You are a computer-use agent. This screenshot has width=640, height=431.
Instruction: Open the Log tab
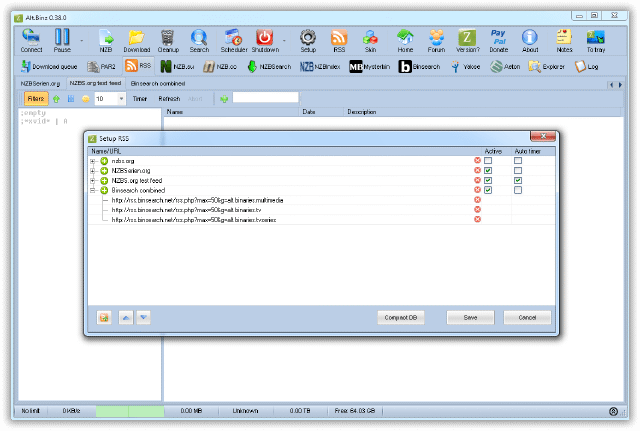[x=587, y=67]
